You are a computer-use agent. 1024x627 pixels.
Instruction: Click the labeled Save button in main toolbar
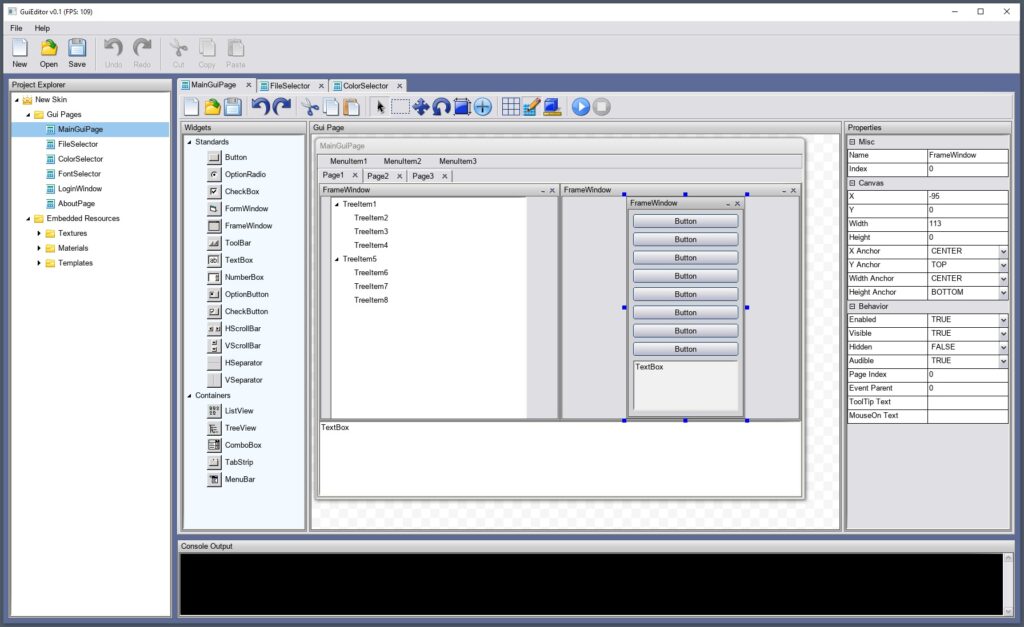click(77, 54)
